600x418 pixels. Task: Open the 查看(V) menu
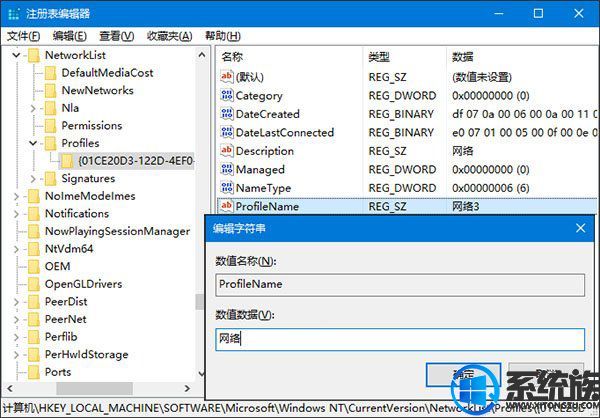[x=117, y=36]
